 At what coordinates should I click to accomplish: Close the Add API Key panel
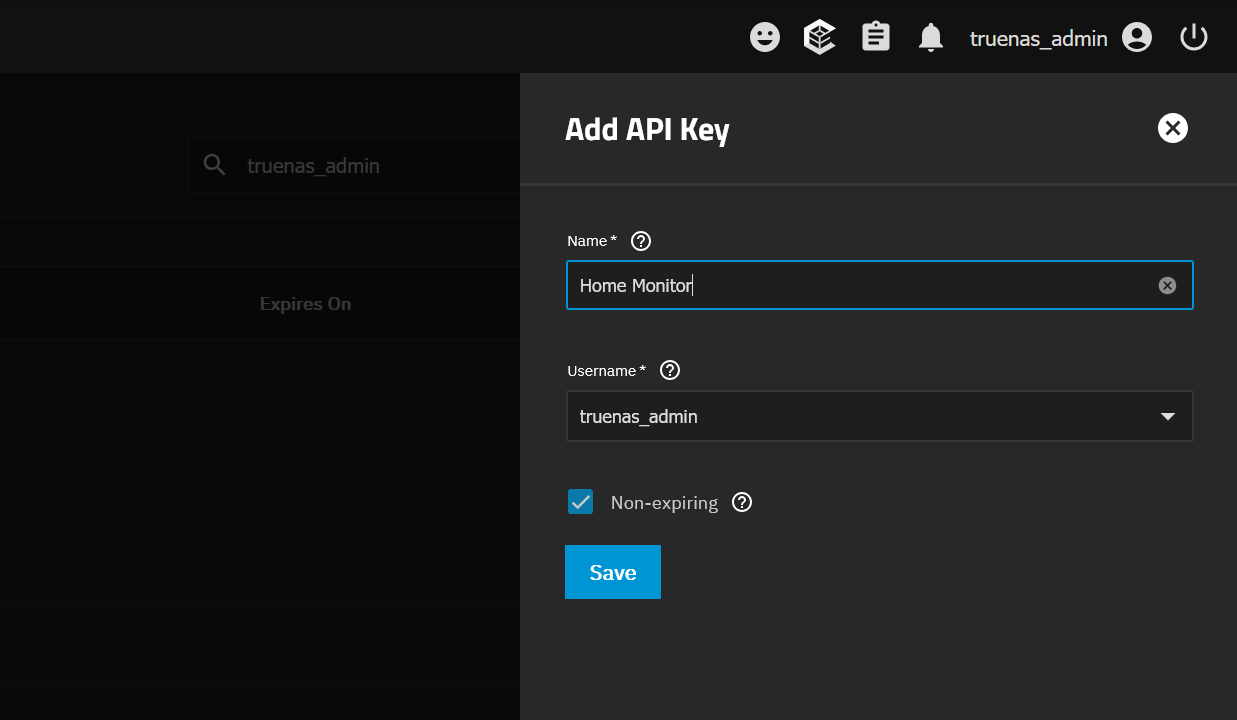[x=1173, y=128]
